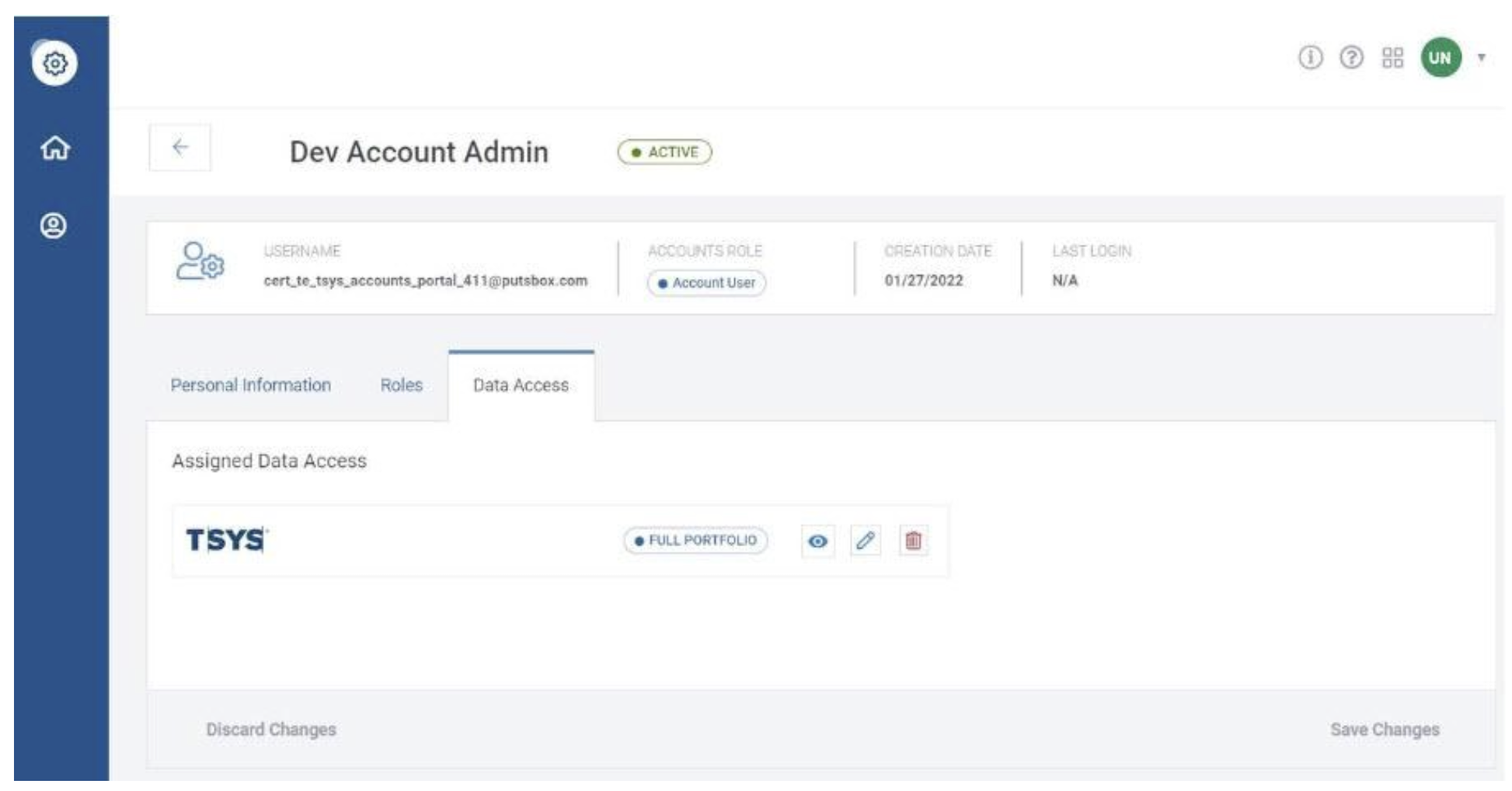The height and width of the screenshot is (791, 1512).
Task: Open the user profile sidebar icon
Action: click(x=54, y=226)
